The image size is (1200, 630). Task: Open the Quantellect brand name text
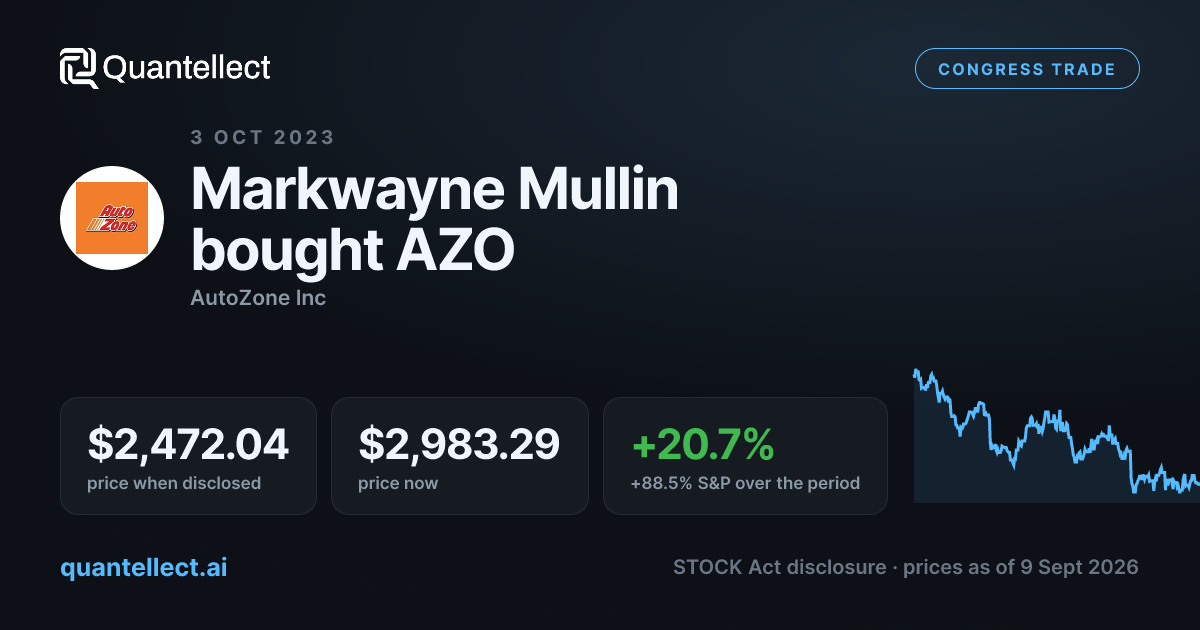[187, 68]
